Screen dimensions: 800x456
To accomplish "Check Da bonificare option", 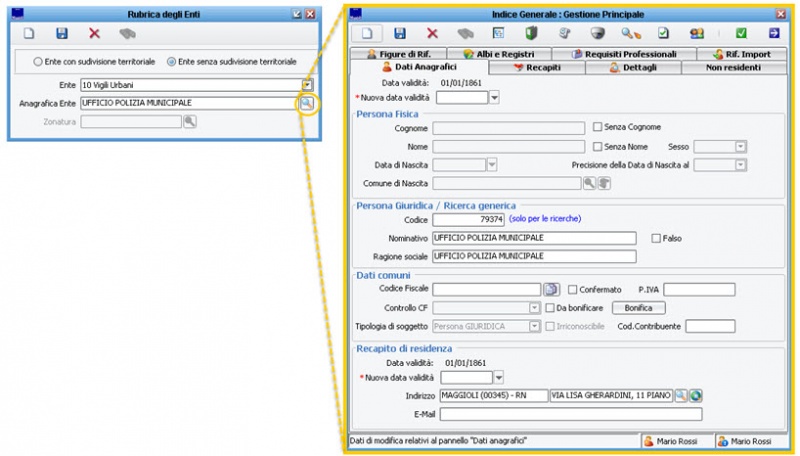I will [x=550, y=308].
